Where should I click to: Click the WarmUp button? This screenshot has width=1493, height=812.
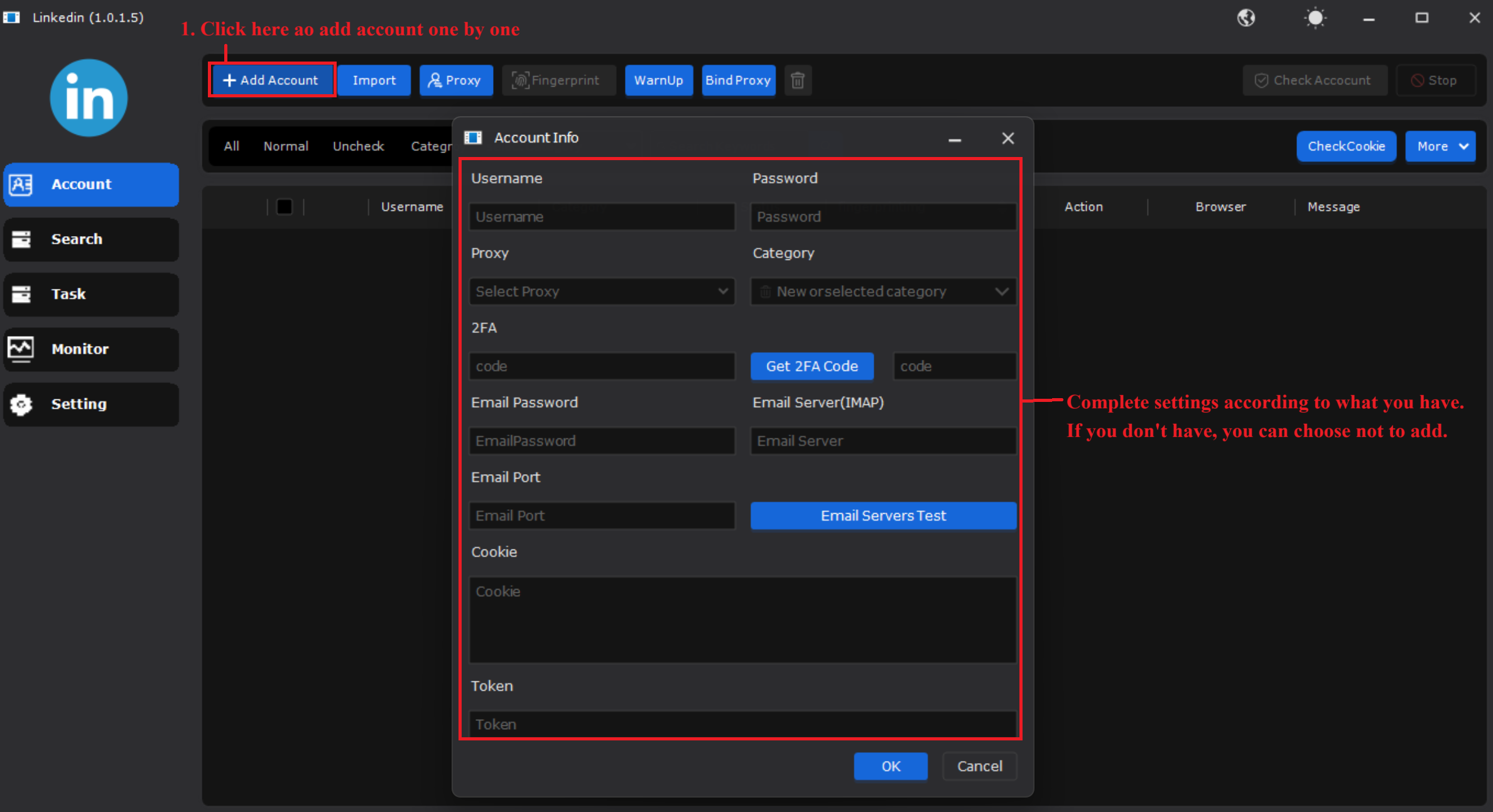[658, 80]
